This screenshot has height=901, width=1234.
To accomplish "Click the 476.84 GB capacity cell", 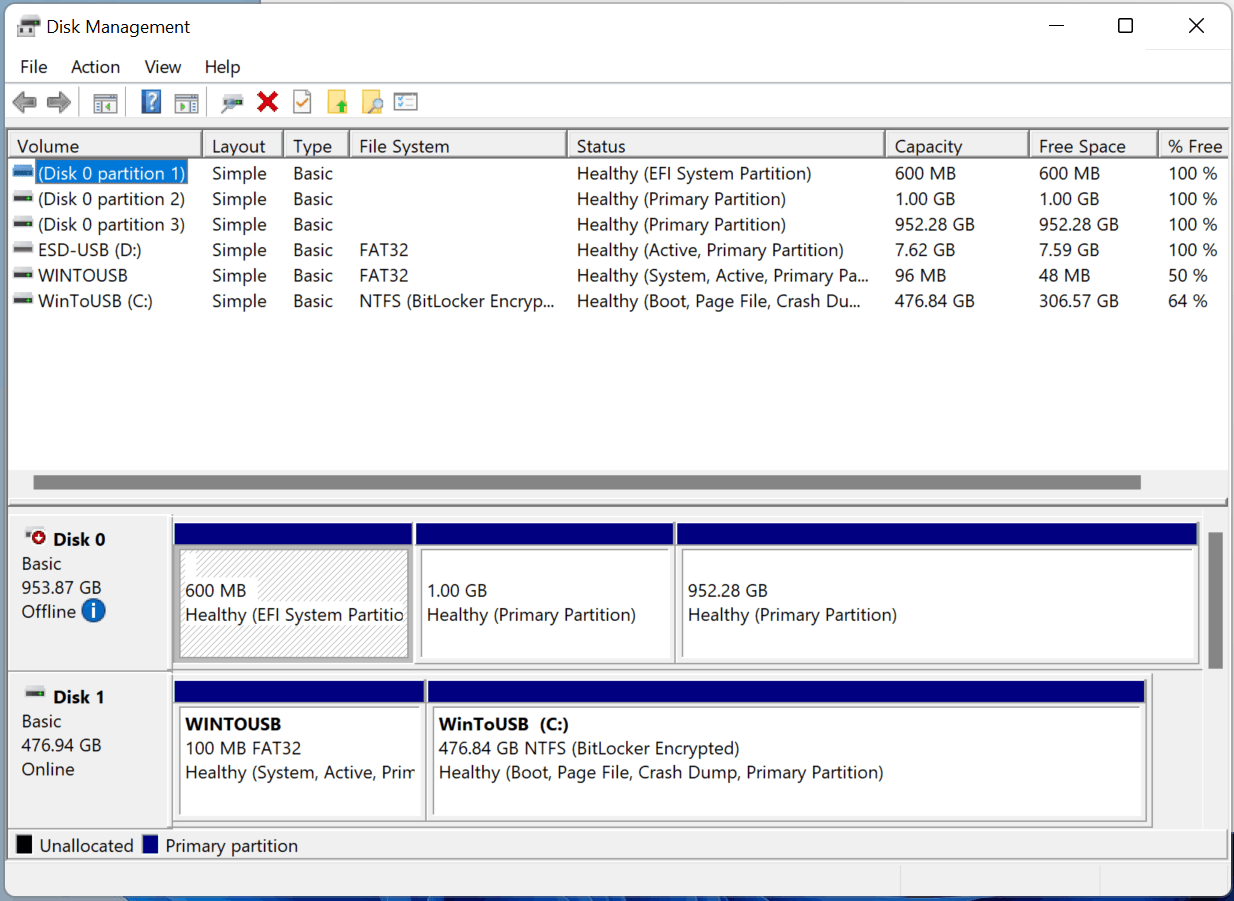I will click(934, 301).
